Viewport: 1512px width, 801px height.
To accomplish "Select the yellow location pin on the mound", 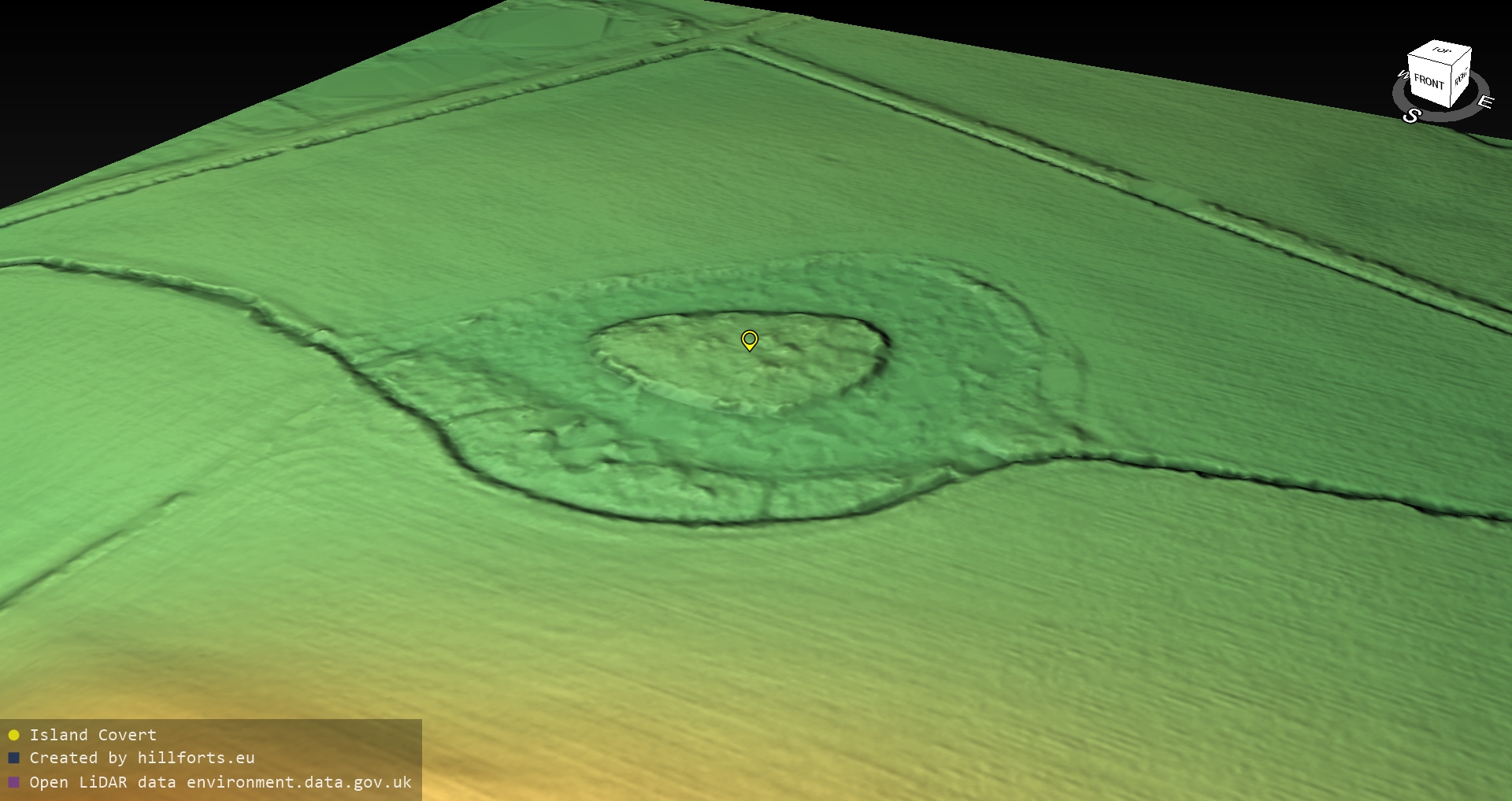I will click(749, 339).
